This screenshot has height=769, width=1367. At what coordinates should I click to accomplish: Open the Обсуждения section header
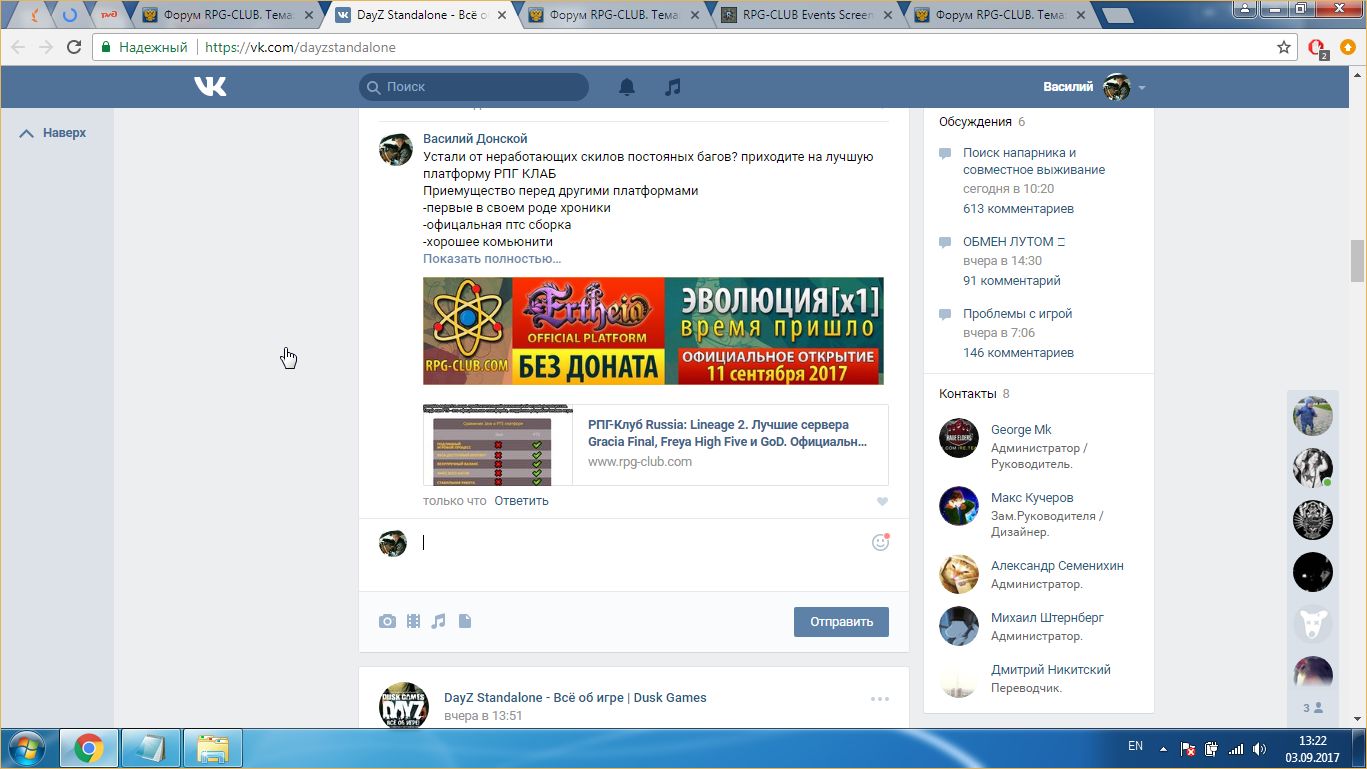(975, 121)
